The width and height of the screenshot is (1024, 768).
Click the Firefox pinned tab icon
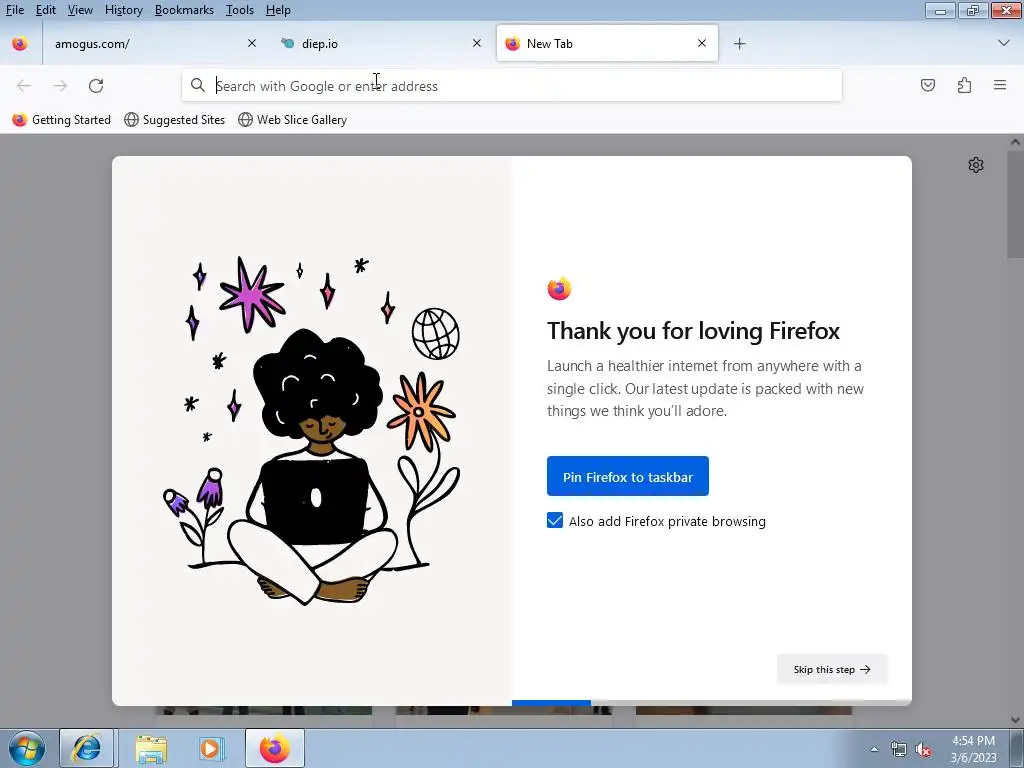pyautogui.click(x=20, y=43)
